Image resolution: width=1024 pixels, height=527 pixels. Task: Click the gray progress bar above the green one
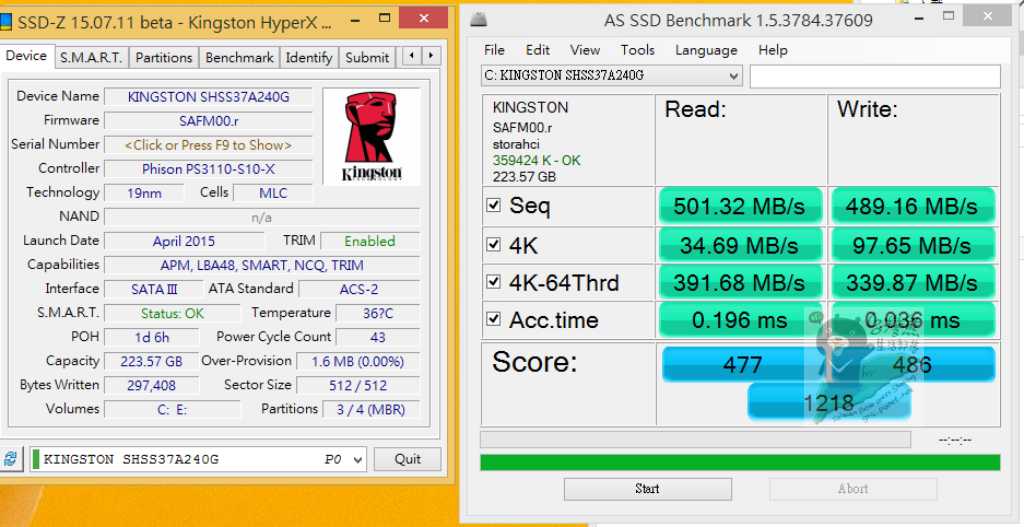pyautogui.click(x=695, y=439)
